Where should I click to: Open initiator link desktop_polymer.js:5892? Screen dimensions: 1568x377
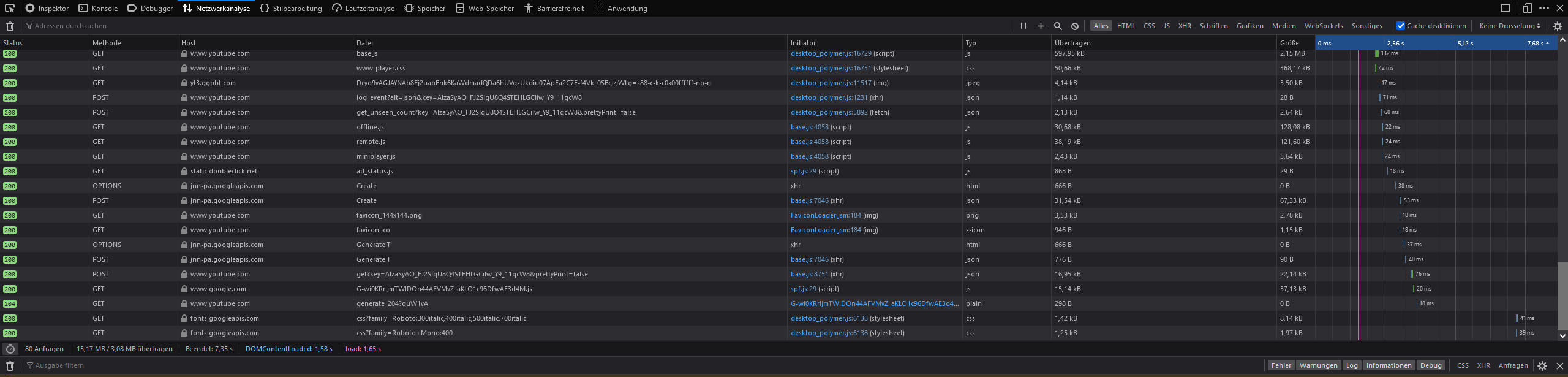click(829, 112)
